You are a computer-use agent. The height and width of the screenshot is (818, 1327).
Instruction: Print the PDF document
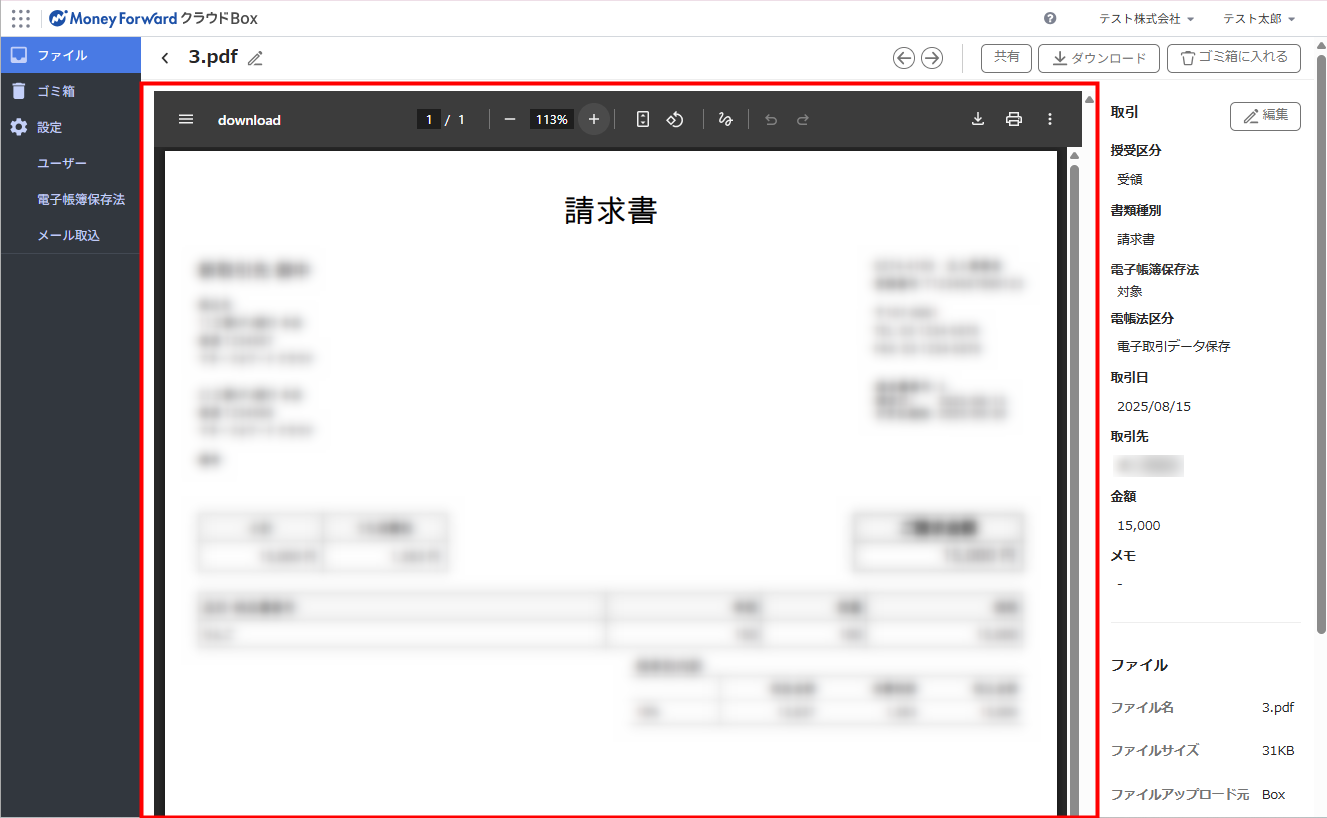(x=1014, y=119)
